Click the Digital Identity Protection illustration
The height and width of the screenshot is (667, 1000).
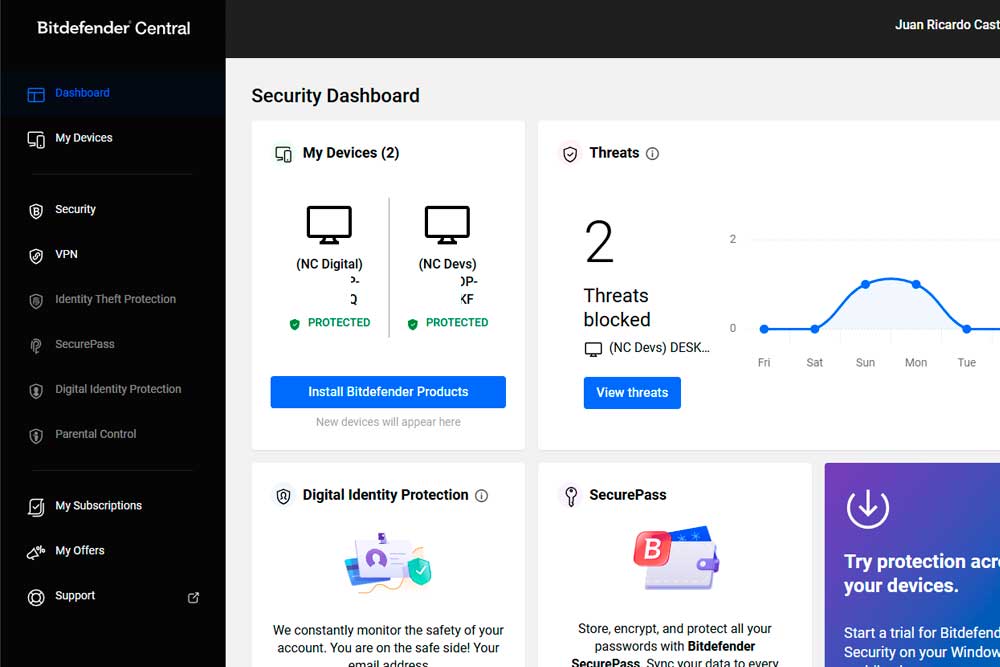coord(388,563)
